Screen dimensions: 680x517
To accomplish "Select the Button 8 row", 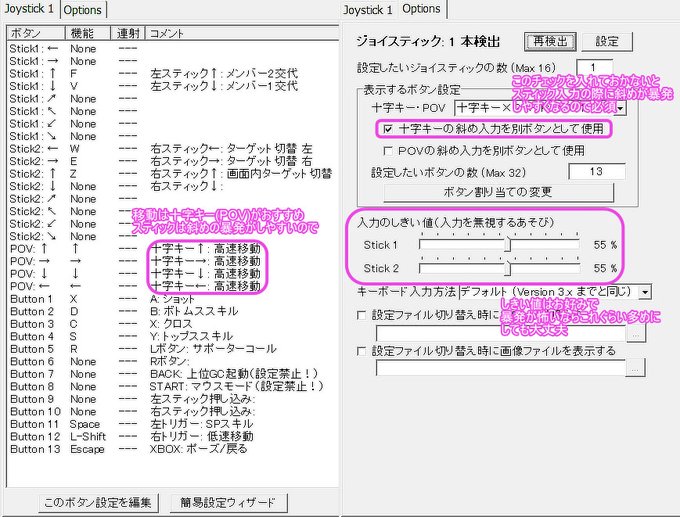I will tap(173, 387).
